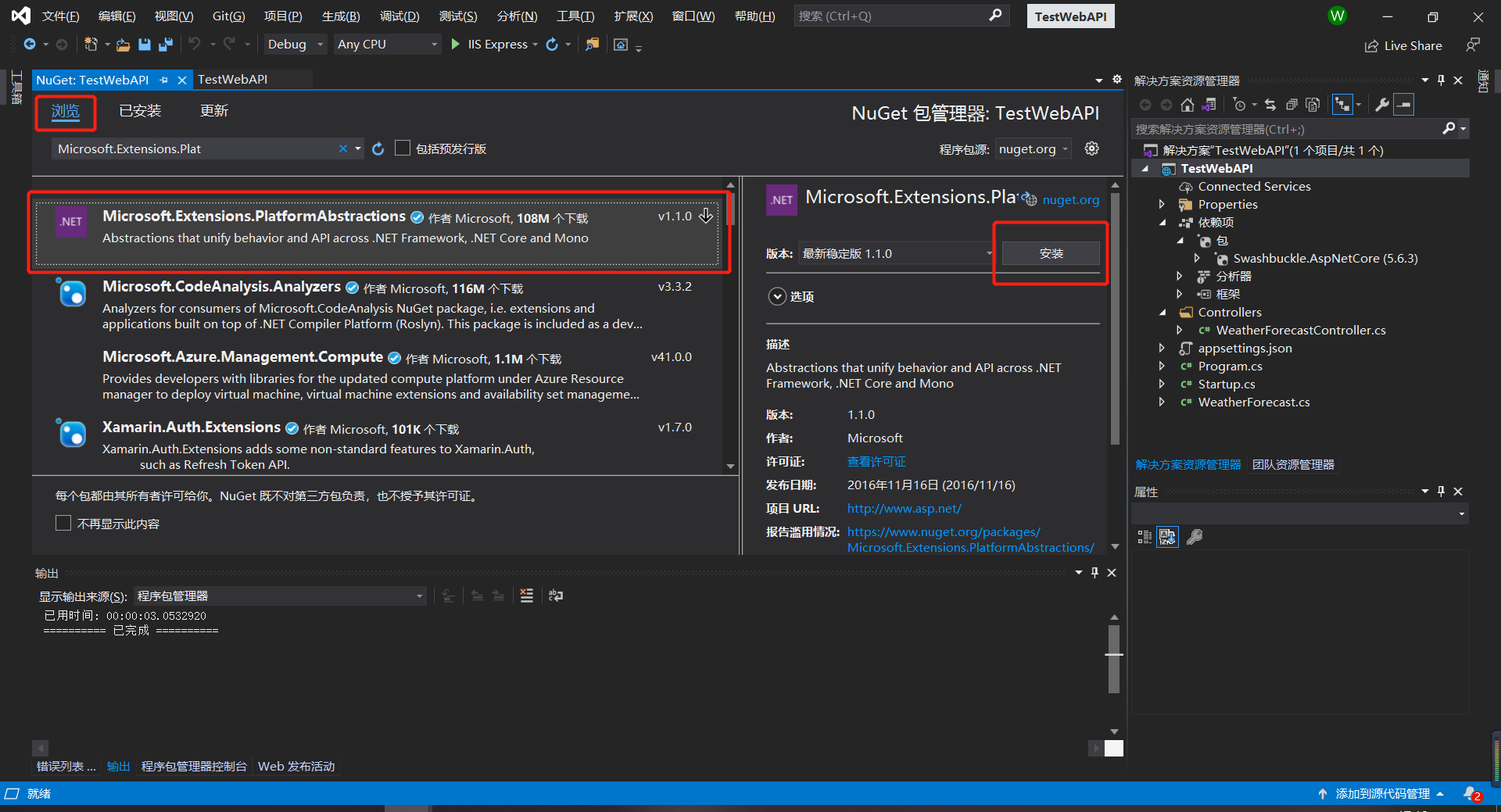Image resolution: width=1501 pixels, height=812 pixels.
Task: Open the Debug menu in menu bar
Action: point(399,16)
